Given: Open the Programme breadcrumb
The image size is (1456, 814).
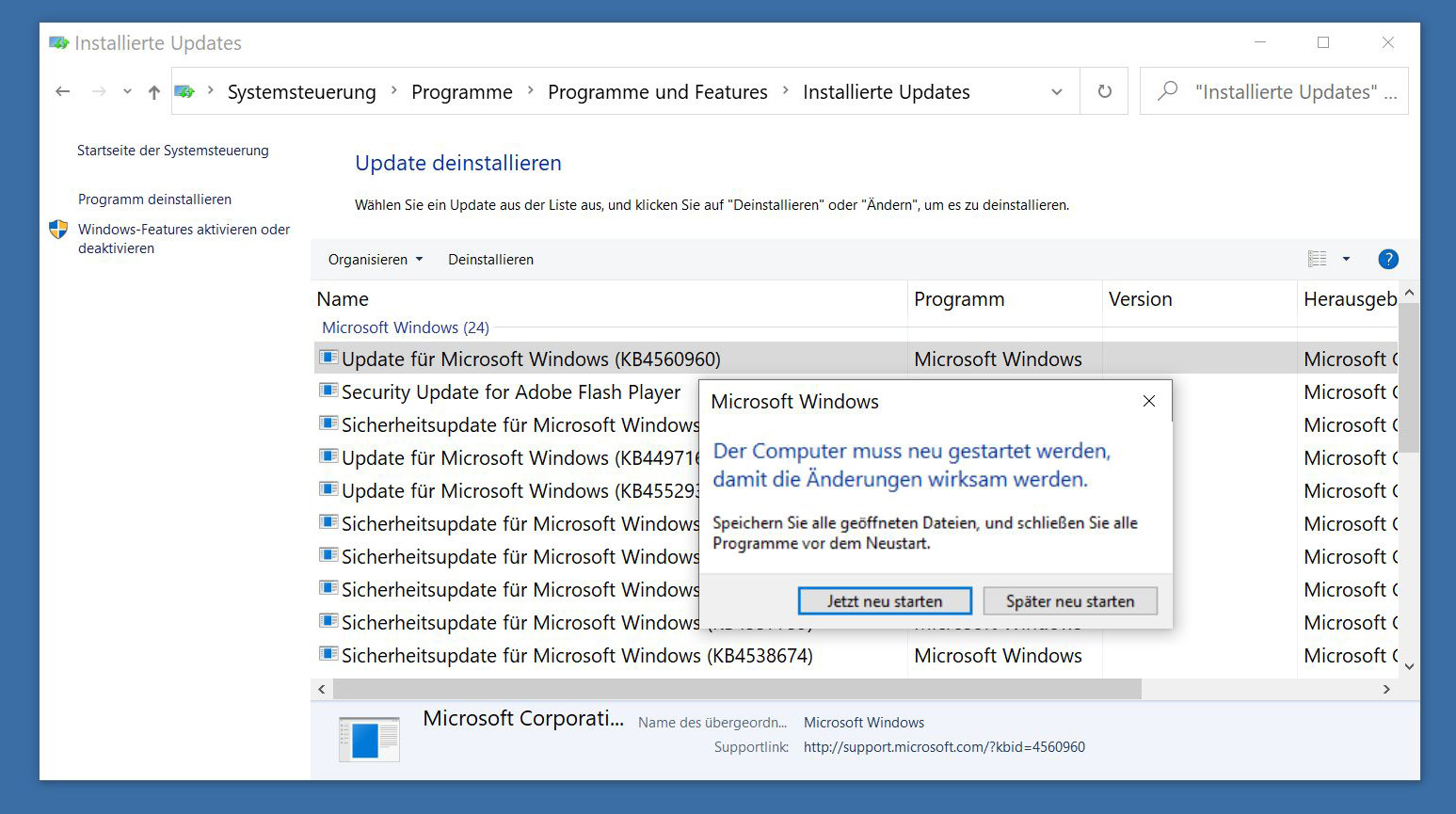Looking at the screenshot, I should (x=461, y=92).
